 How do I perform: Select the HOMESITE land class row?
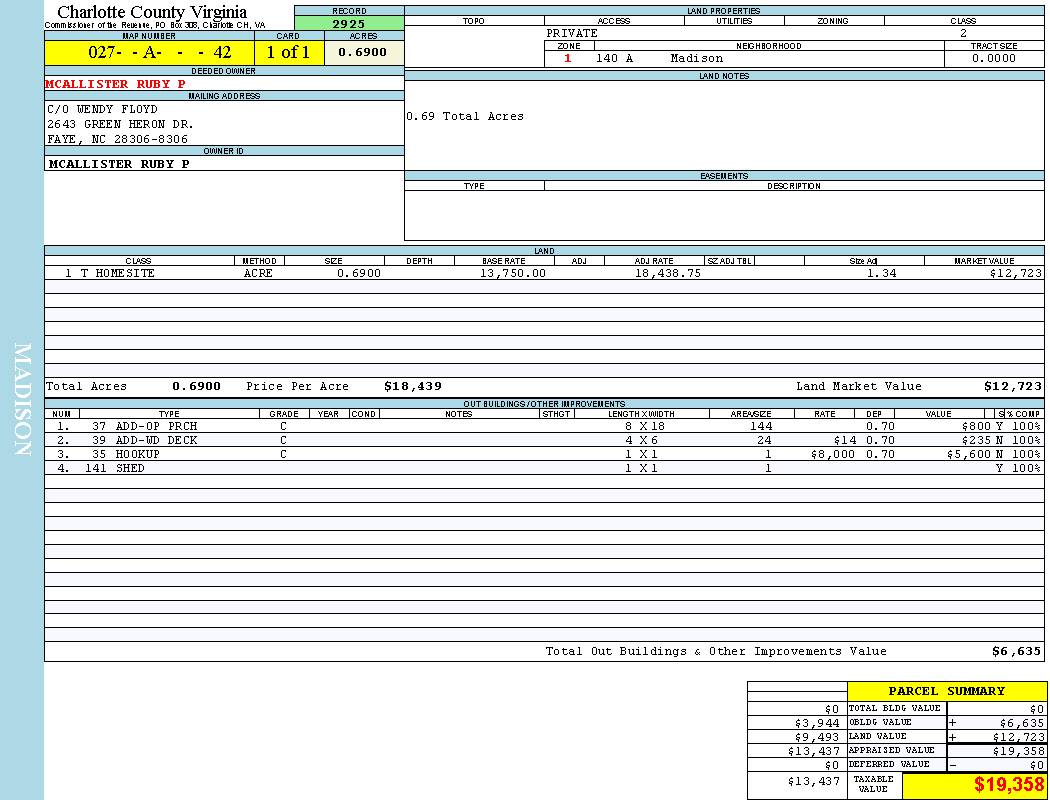click(x=125, y=273)
